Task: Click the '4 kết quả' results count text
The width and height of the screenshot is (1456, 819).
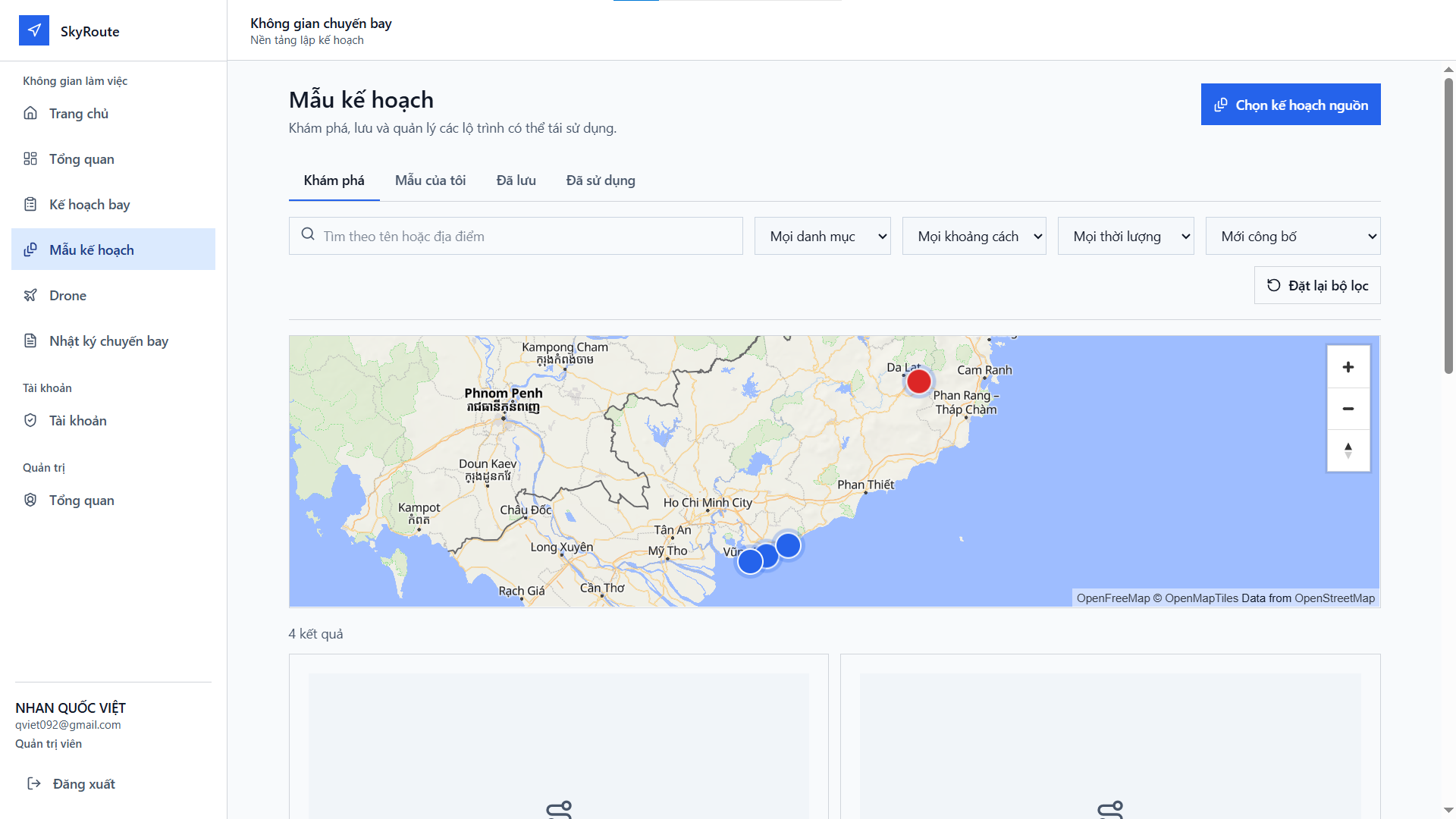Action: (315, 634)
